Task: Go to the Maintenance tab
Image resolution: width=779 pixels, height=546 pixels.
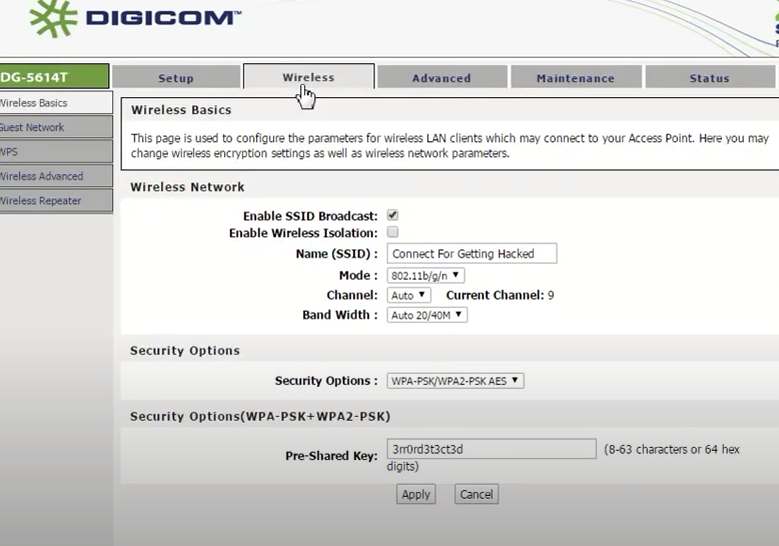Action: tap(575, 78)
